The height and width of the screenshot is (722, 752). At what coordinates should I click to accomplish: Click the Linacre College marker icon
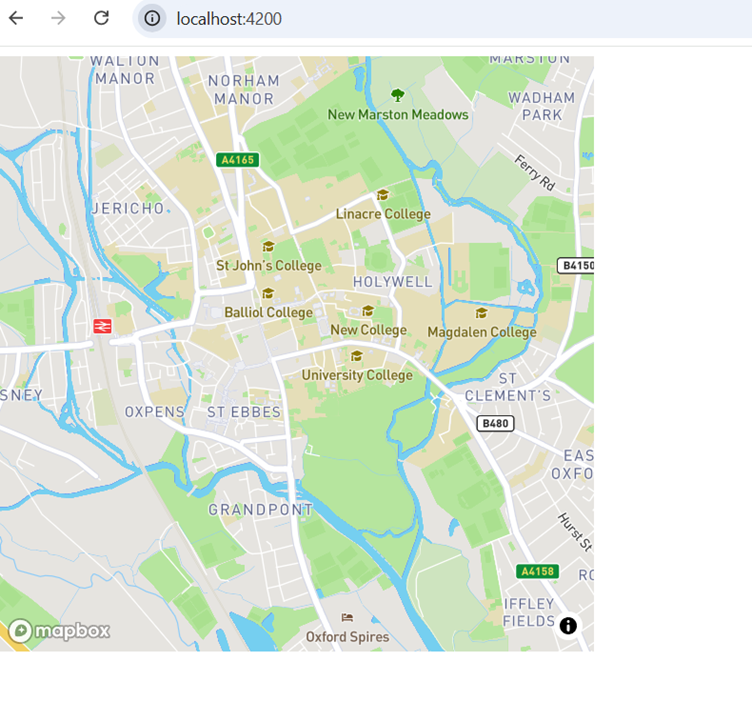[x=382, y=195]
